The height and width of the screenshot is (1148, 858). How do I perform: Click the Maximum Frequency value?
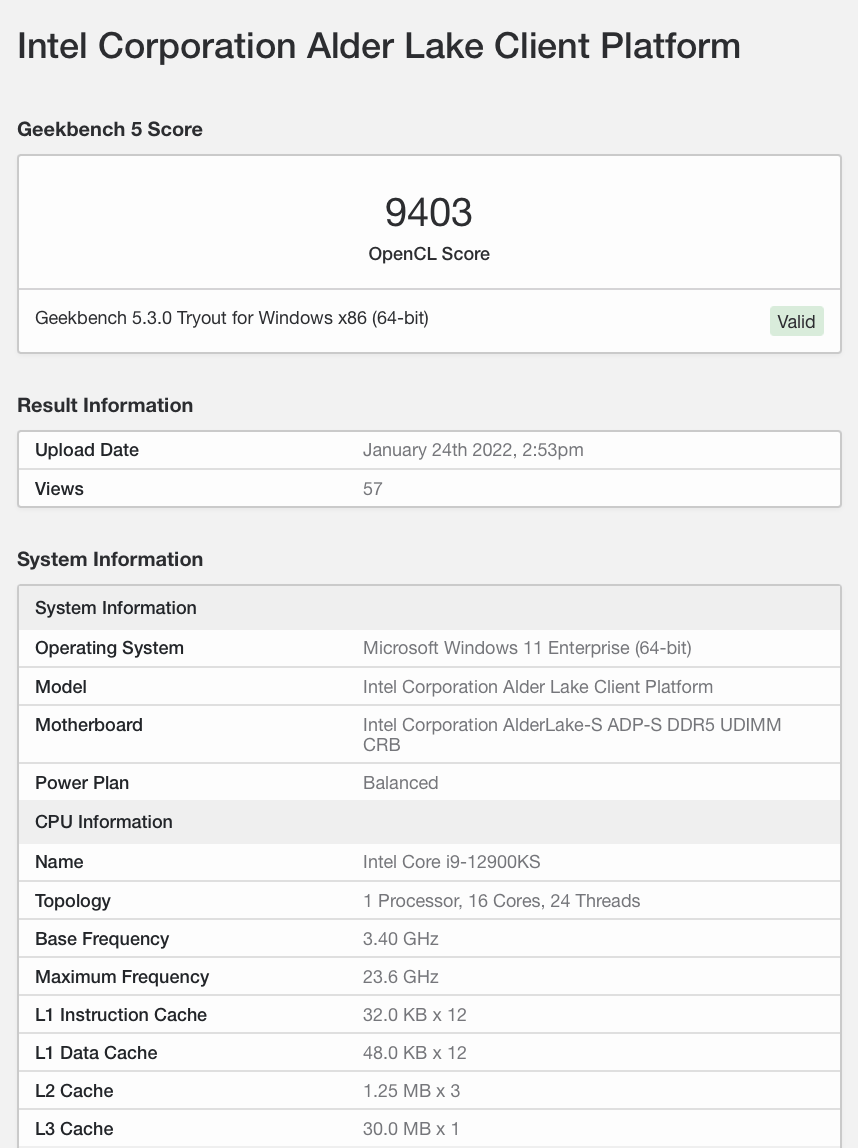tap(400, 977)
